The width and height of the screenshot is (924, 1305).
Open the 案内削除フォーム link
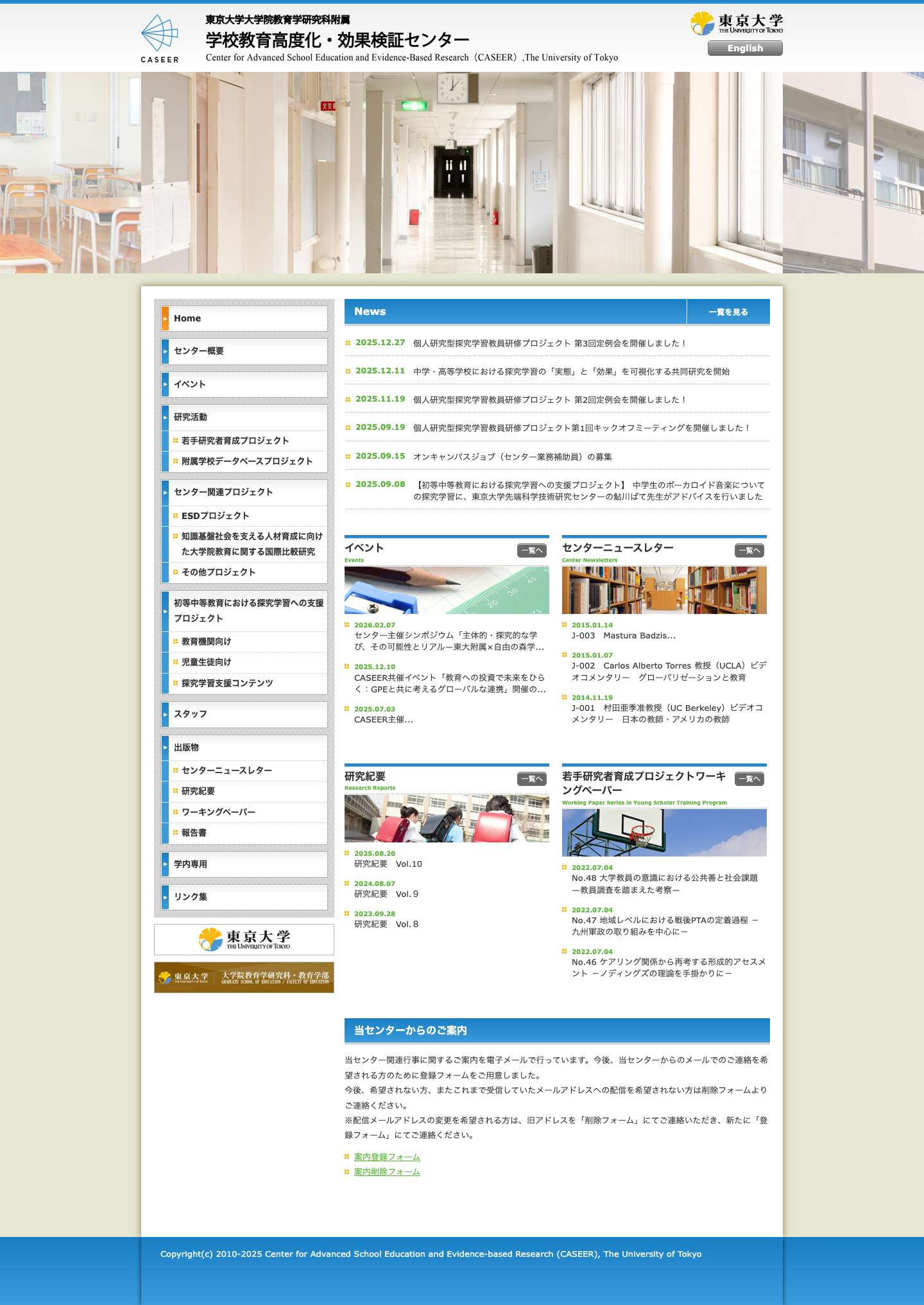coord(387,1172)
